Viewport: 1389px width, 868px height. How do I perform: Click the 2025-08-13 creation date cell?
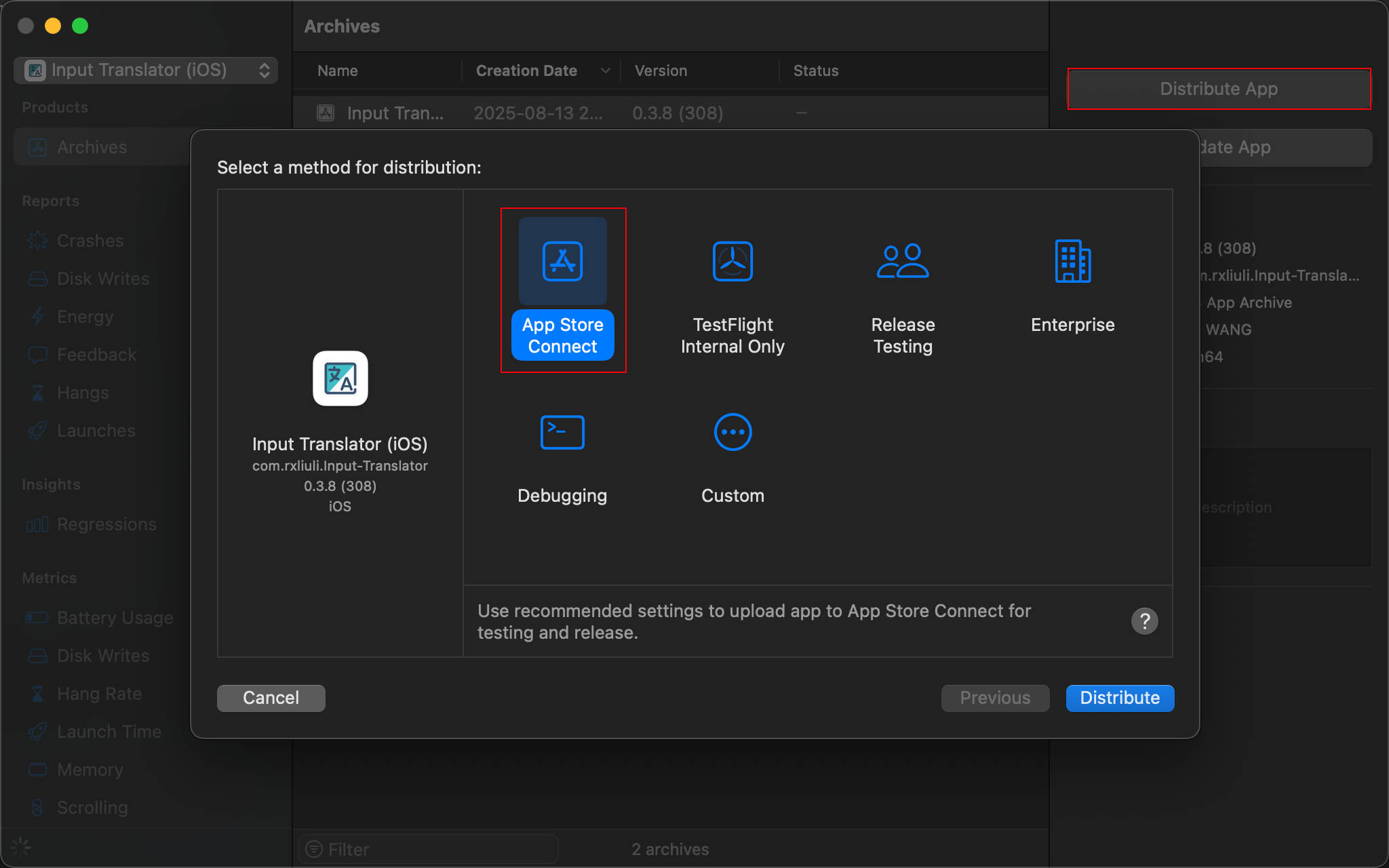tap(538, 113)
